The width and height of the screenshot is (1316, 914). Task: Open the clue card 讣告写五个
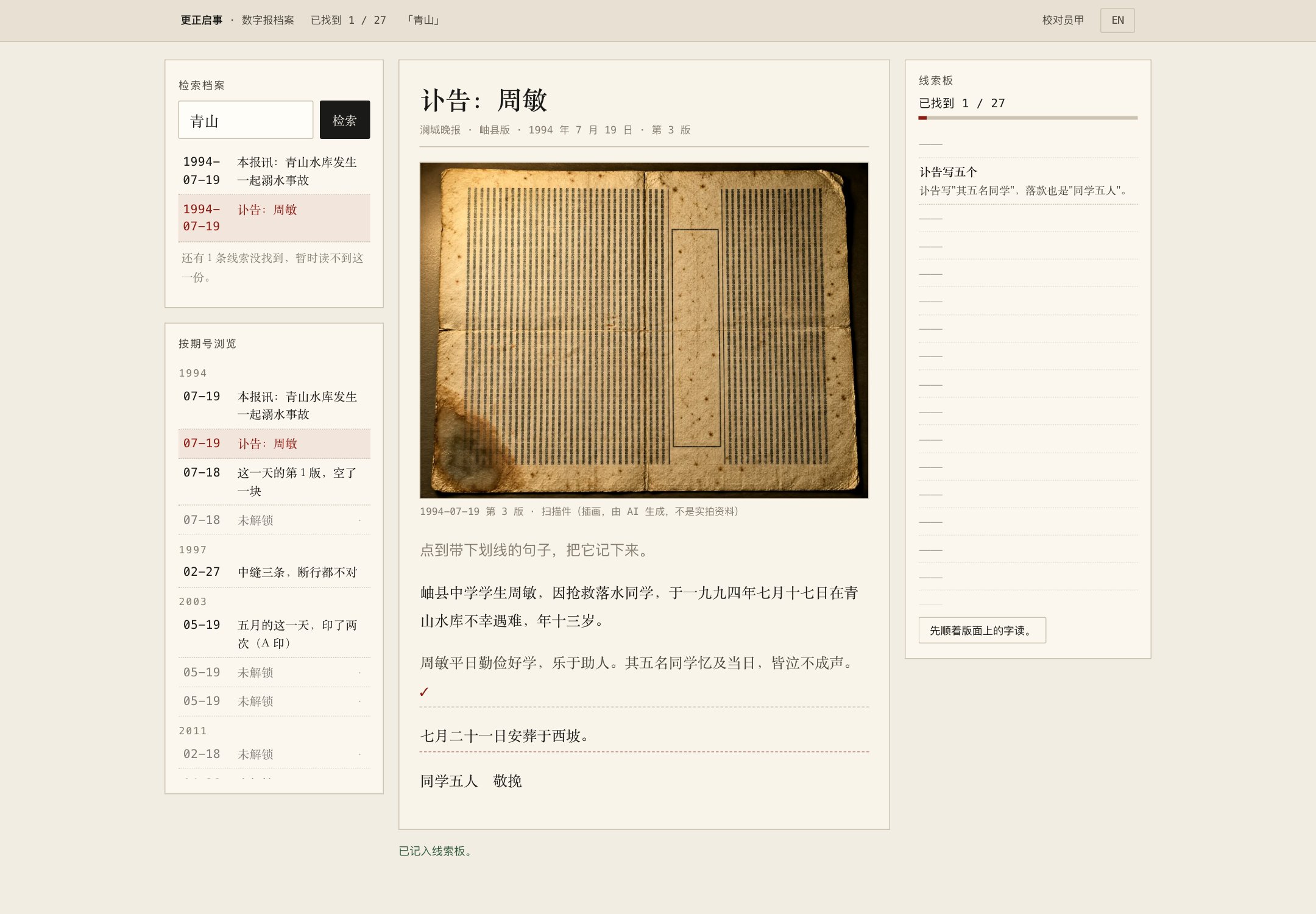1028,181
